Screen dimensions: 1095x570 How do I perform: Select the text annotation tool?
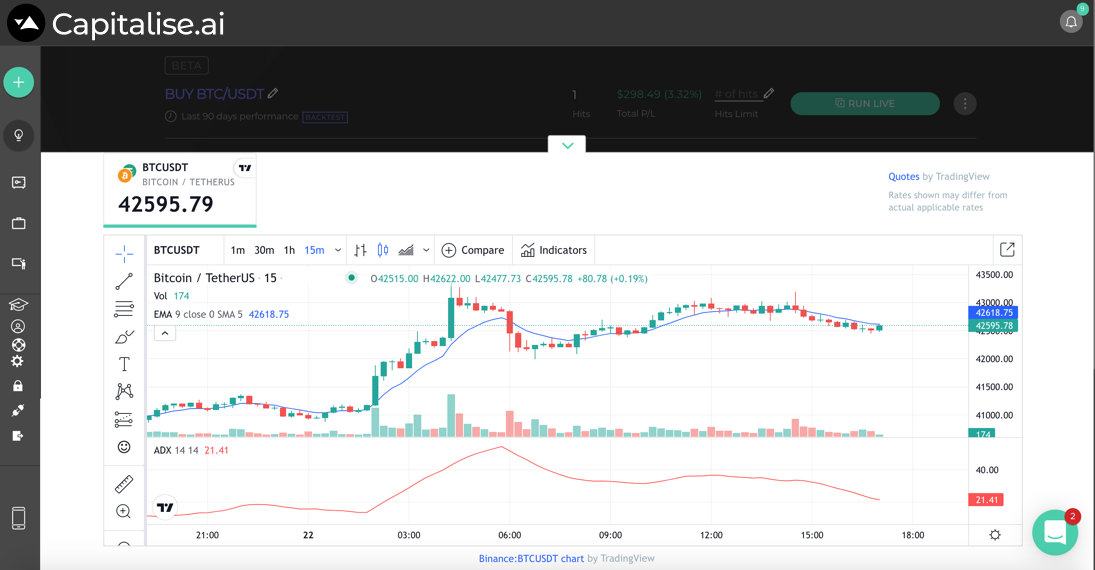[x=124, y=364]
